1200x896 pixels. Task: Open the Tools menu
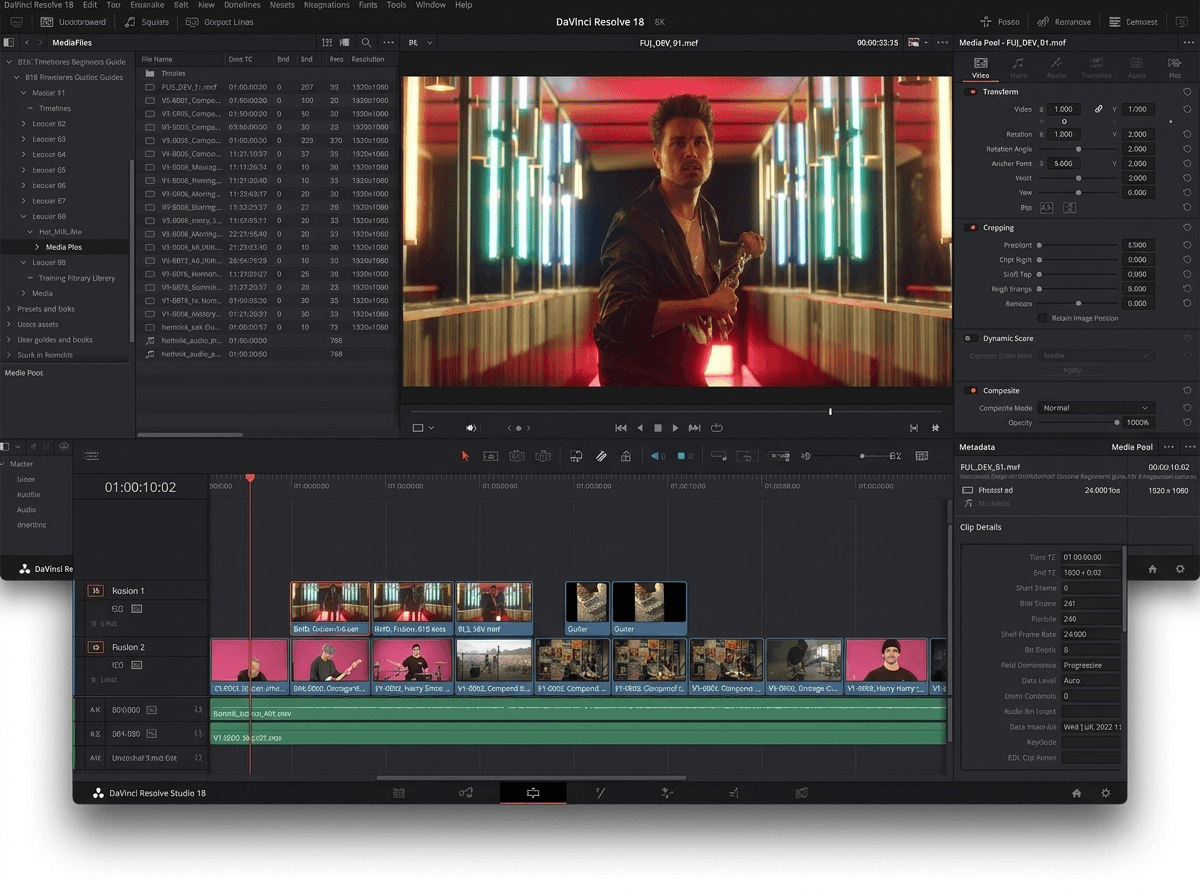(x=397, y=5)
